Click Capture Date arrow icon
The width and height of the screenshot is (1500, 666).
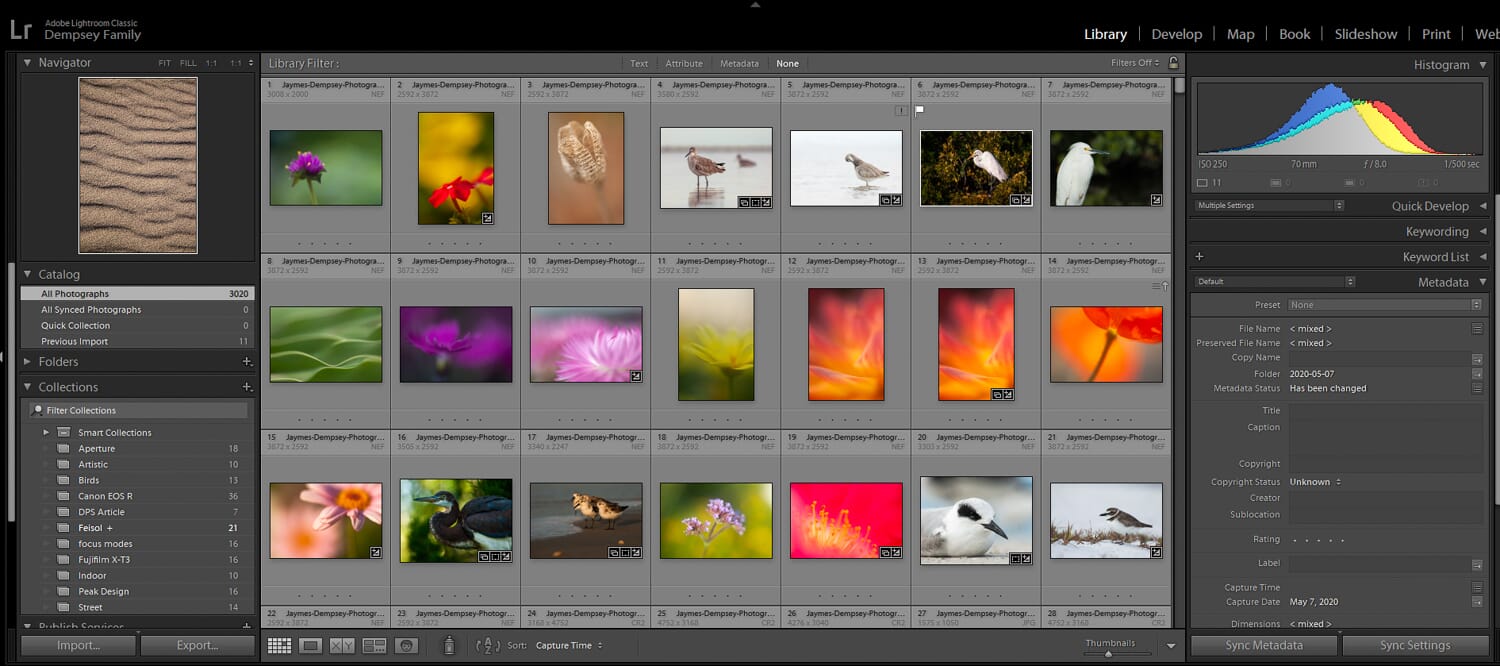[x=1476, y=602]
